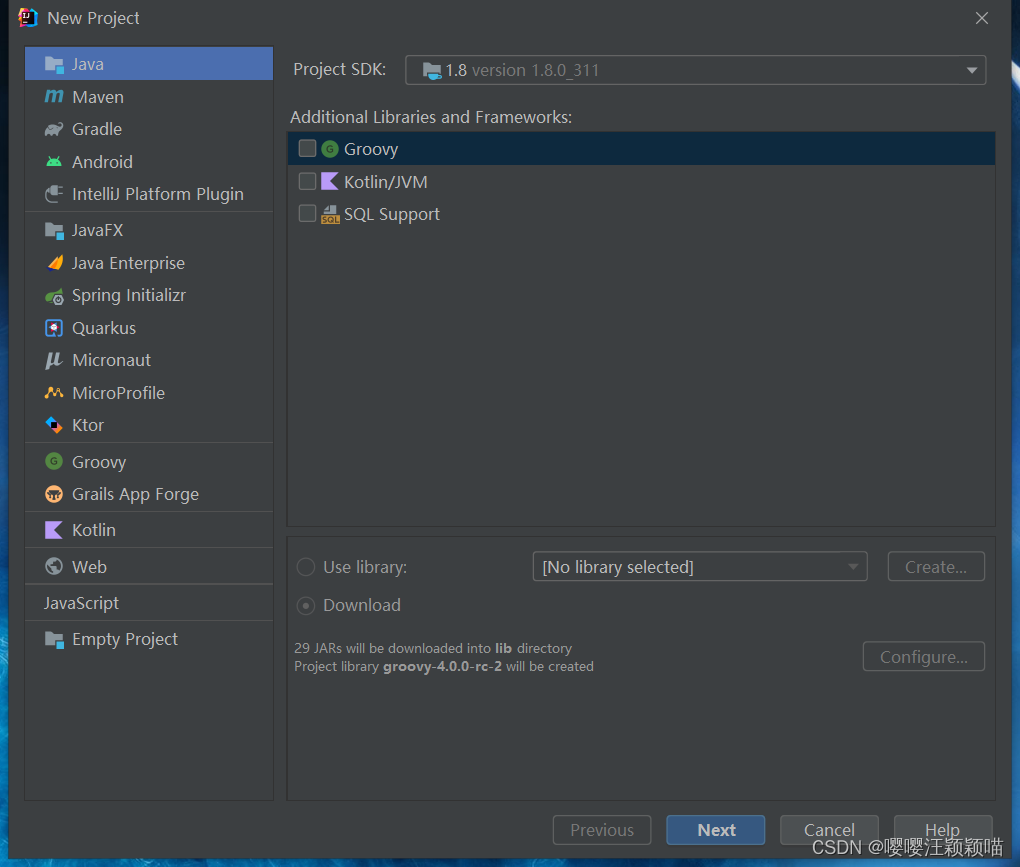Enable the SQL Support checkbox

click(x=307, y=214)
